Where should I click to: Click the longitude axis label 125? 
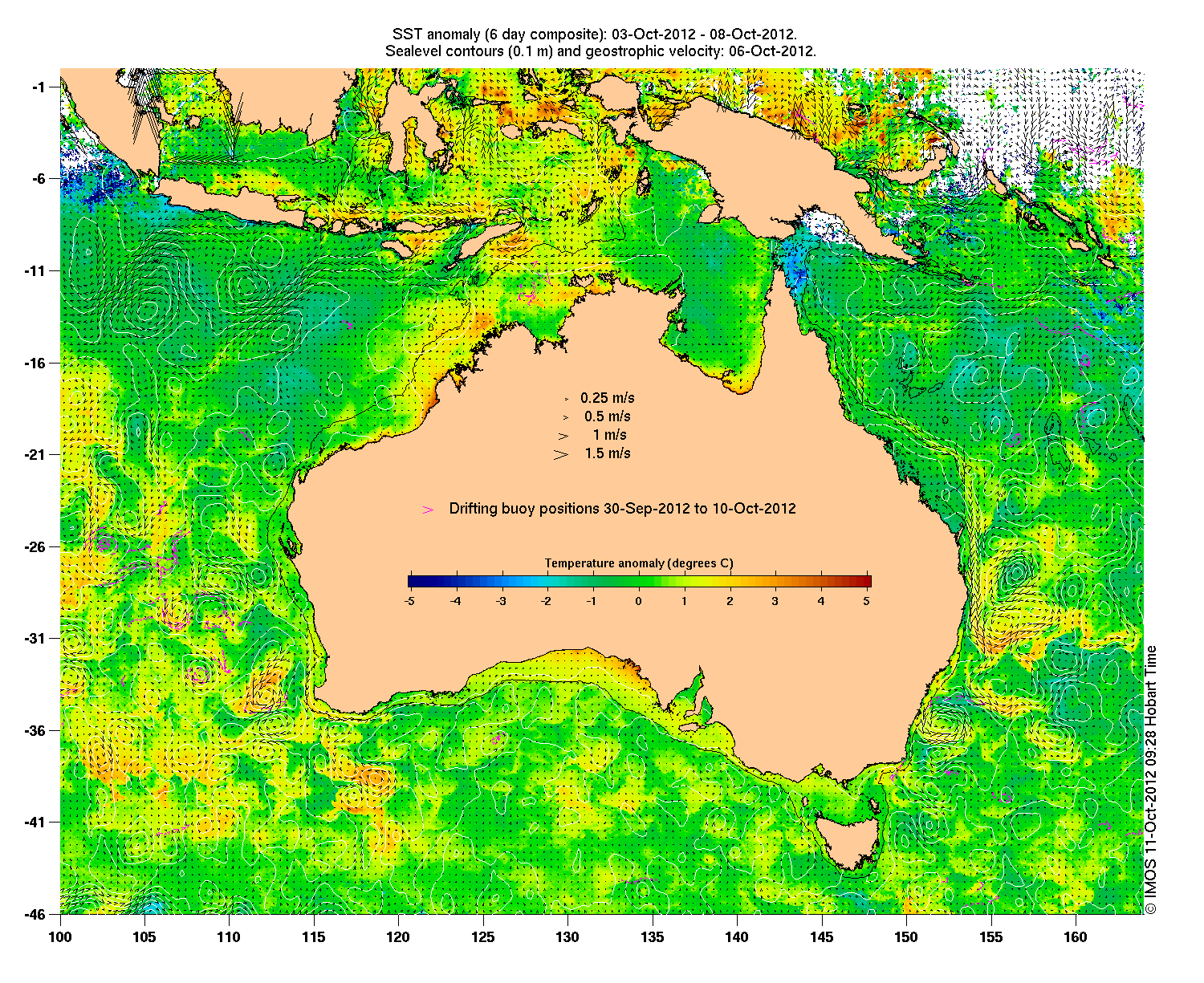(482, 936)
